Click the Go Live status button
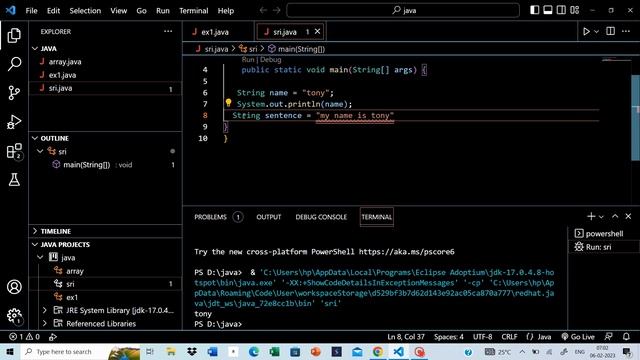The height and width of the screenshot is (360, 640). coord(578,337)
